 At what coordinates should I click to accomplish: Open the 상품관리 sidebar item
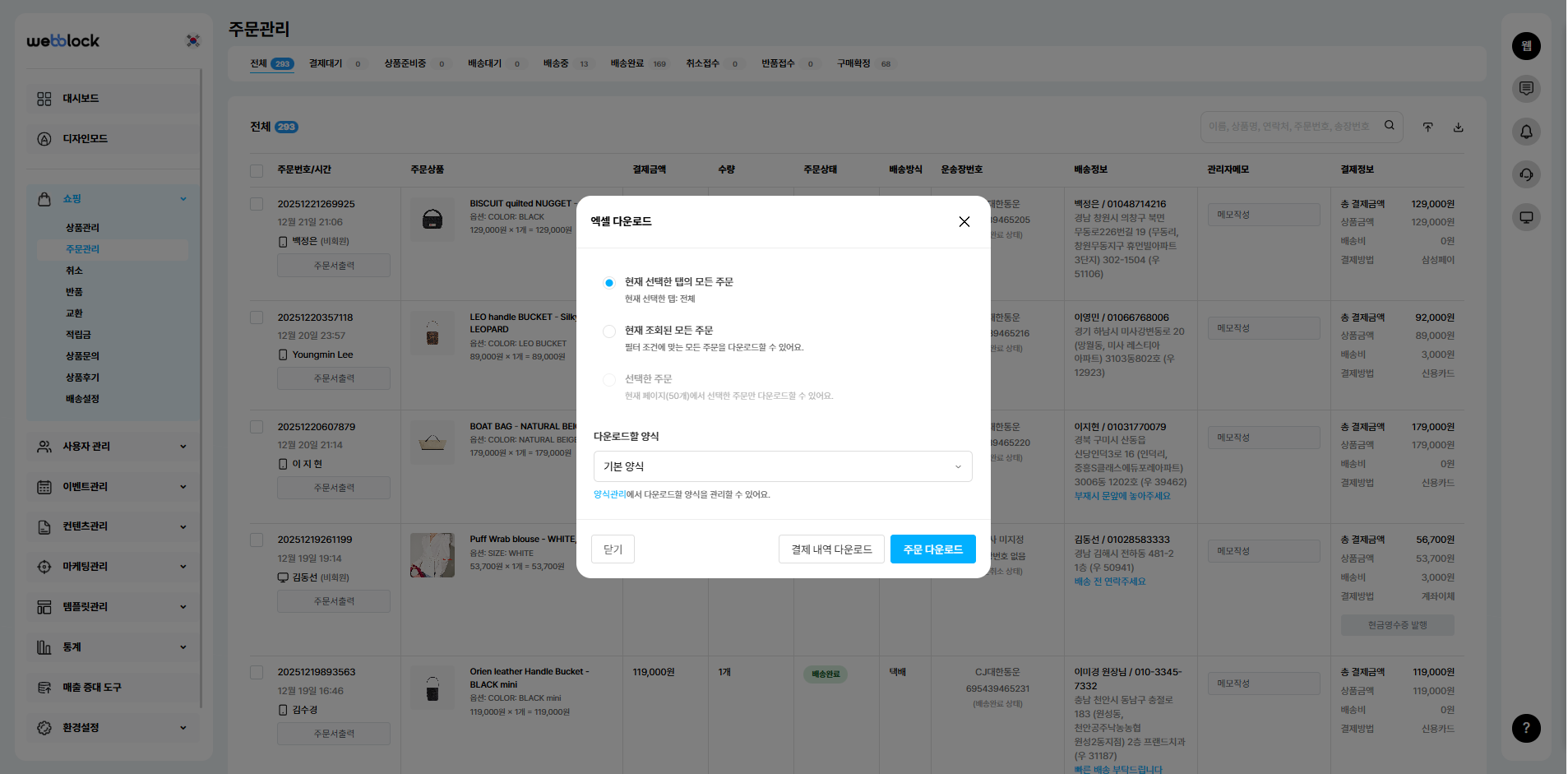pos(82,228)
